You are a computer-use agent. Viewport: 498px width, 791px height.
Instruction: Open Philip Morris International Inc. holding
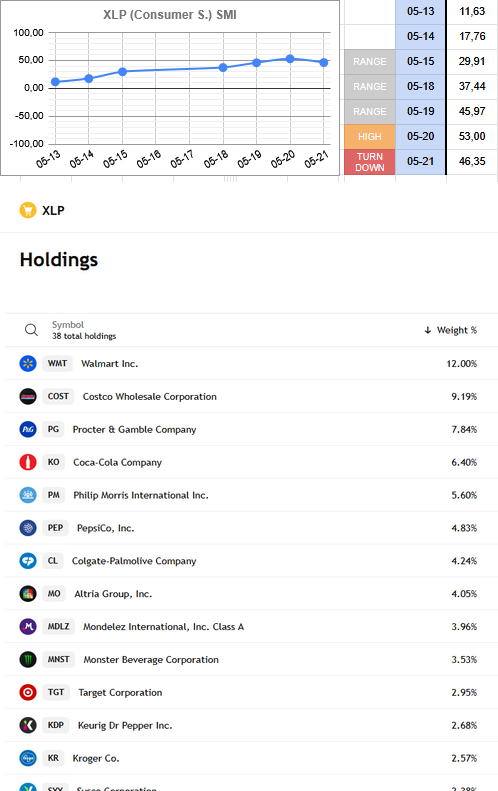(141, 495)
